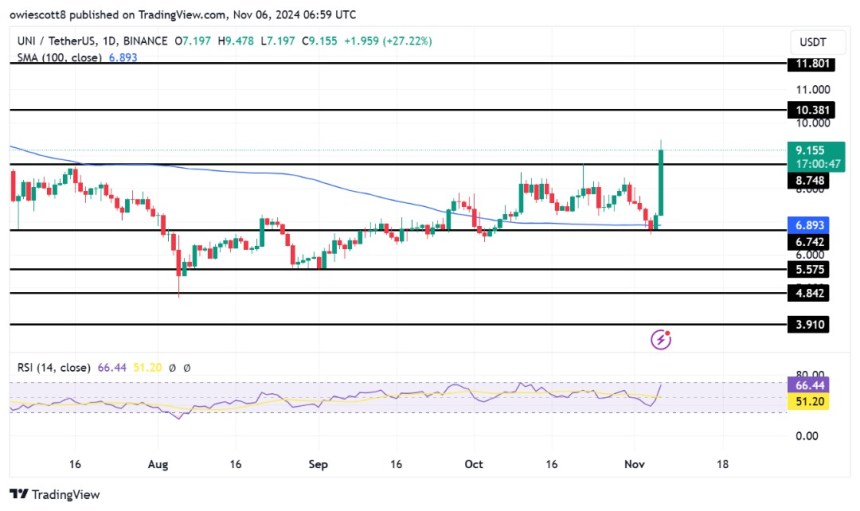Select the SMA (100, close) indicator label

[59, 58]
